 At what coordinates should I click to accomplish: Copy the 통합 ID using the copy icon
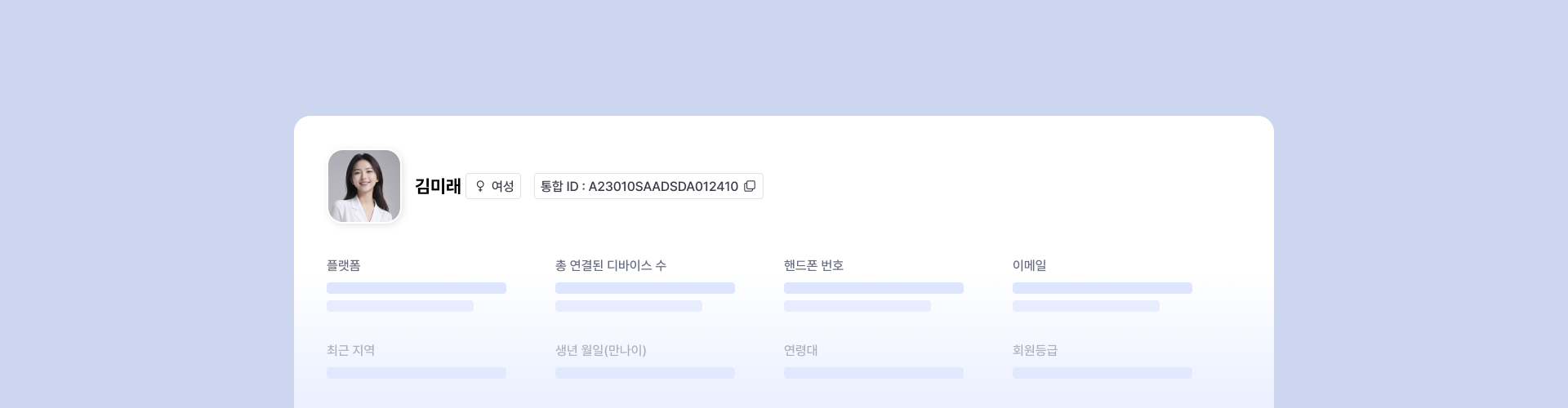750,186
